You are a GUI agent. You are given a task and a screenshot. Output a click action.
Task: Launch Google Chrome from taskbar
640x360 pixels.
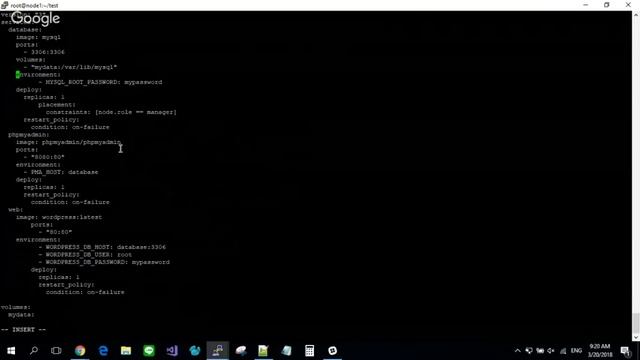(80, 351)
